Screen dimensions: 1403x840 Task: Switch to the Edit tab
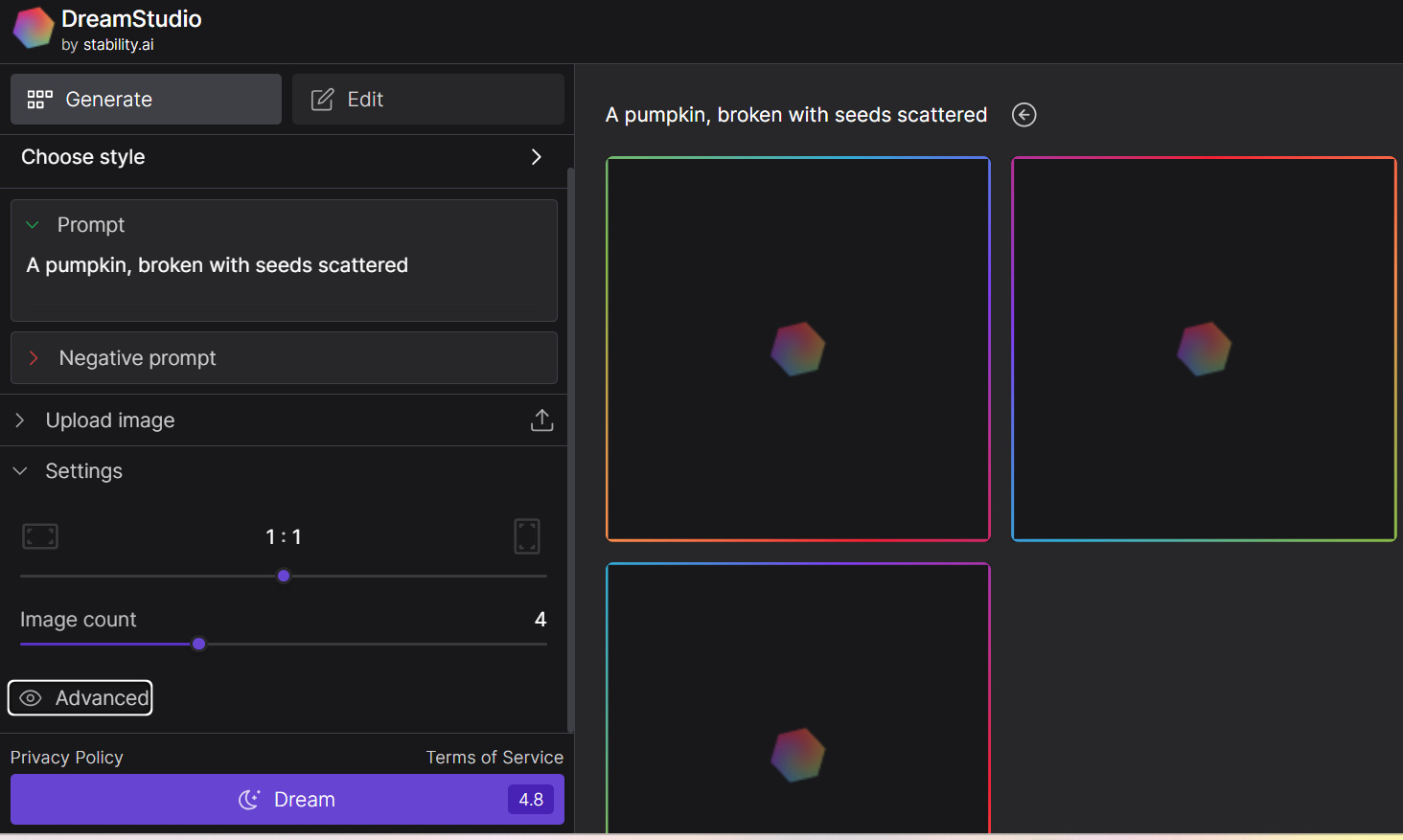click(x=428, y=100)
